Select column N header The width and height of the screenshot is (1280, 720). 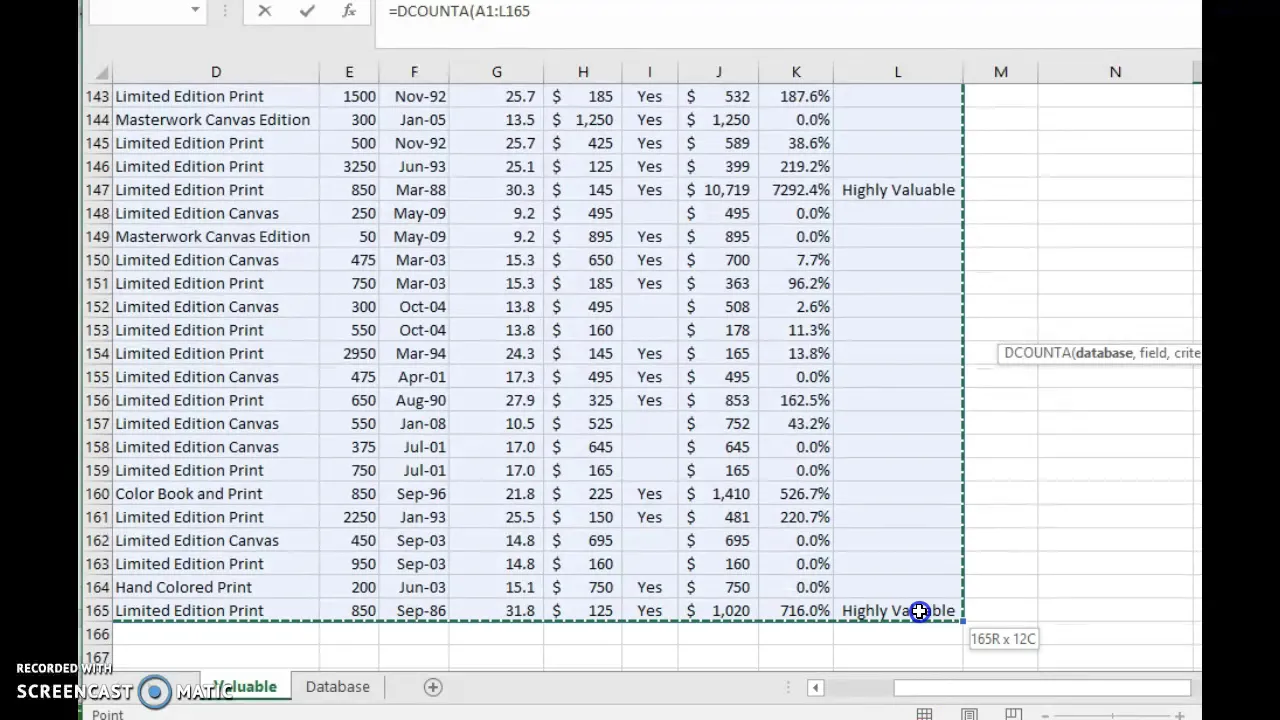[1115, 72]
